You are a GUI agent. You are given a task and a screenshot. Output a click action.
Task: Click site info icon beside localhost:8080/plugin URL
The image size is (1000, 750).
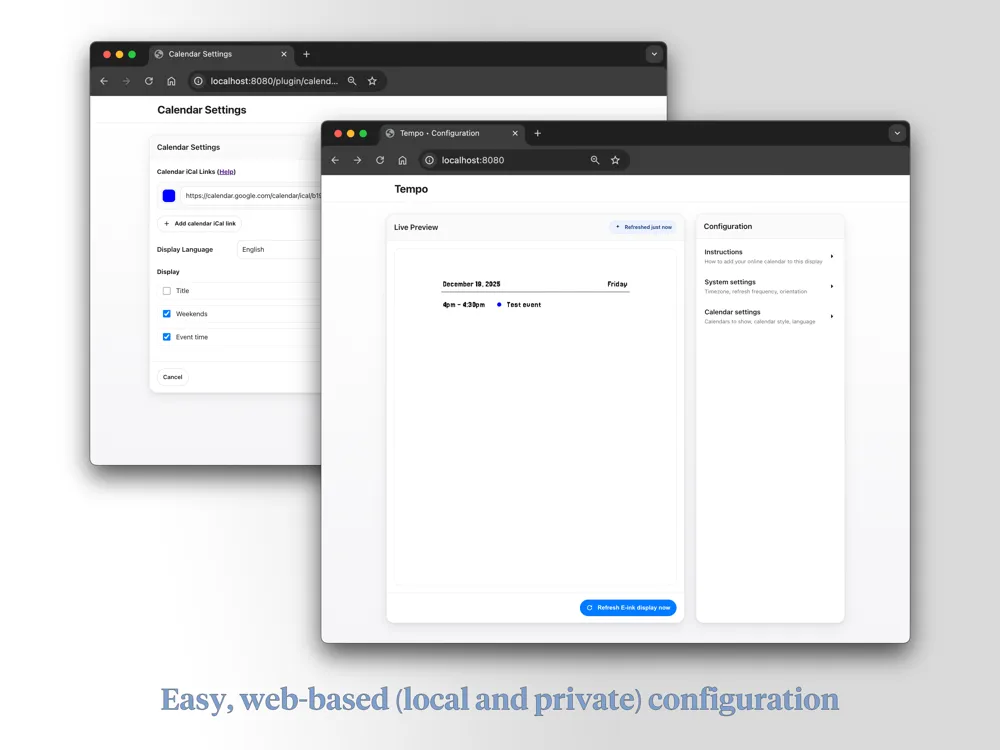coord(198,81)
